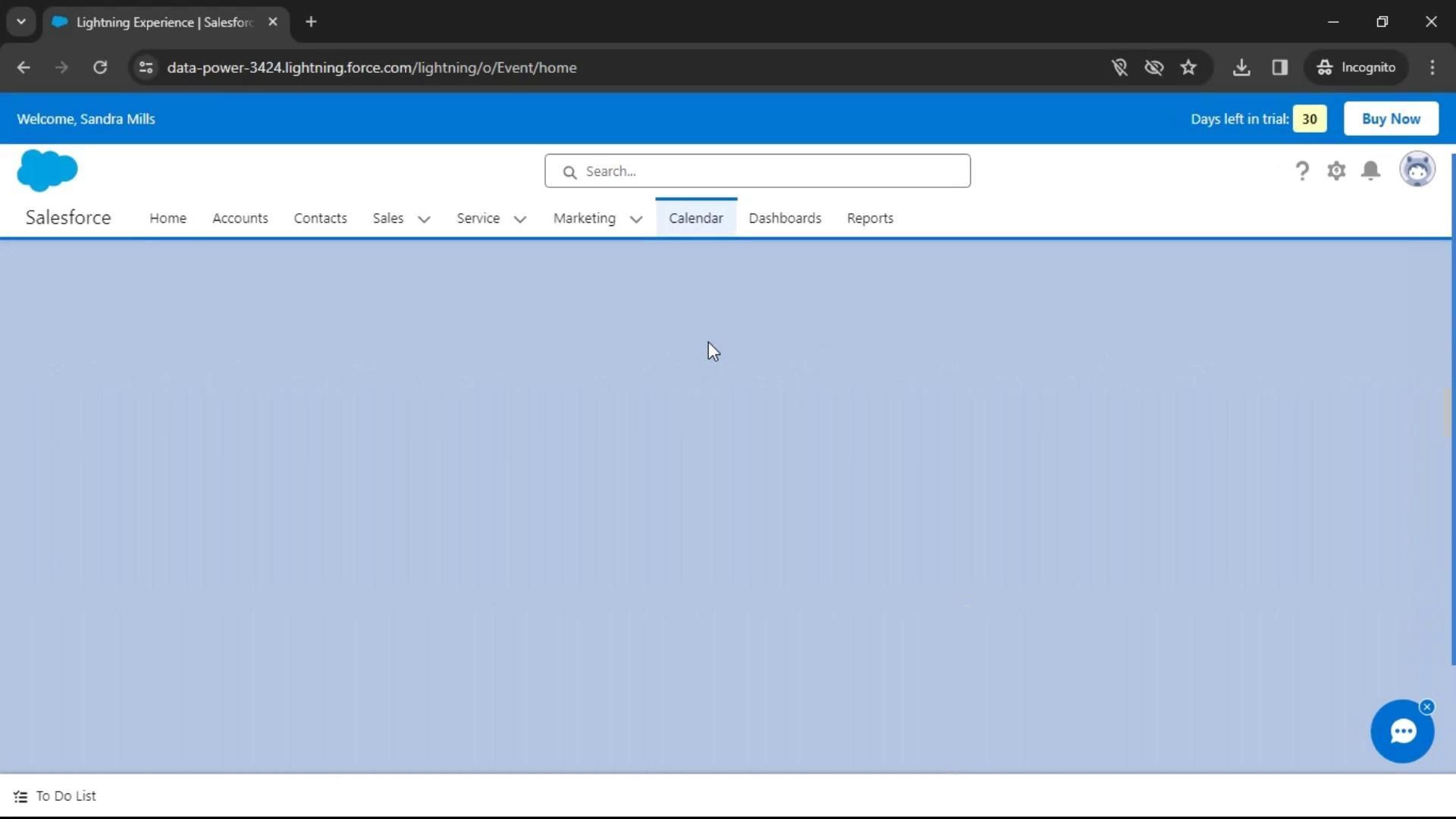The width and height of the screenshot is (1456, 819).
Task: Switch to the Dashboards tab
Action: pos(785,218)
